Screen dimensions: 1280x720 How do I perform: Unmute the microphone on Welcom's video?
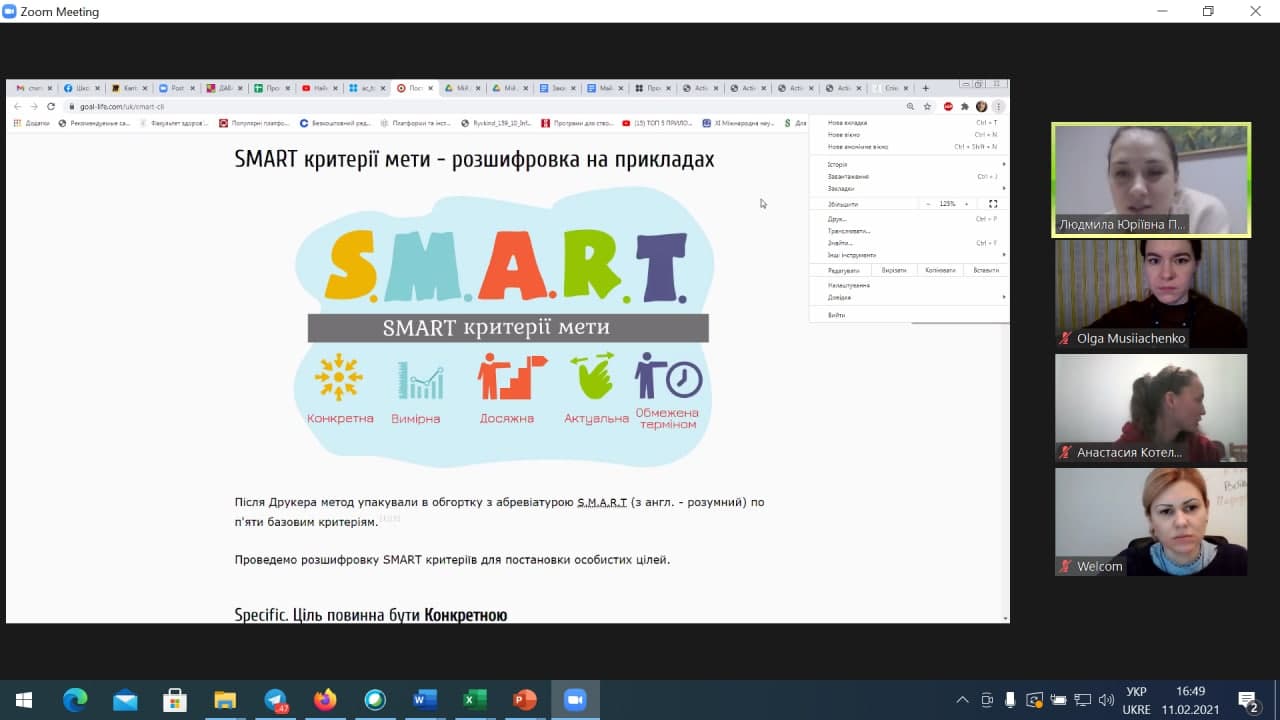coord(1062,566)
